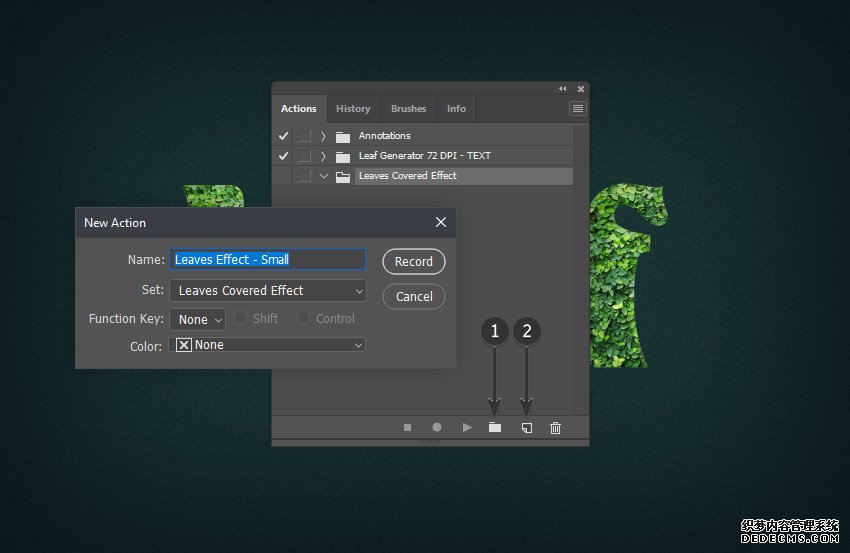Click the Play selection triangle icon

[467, 427]
